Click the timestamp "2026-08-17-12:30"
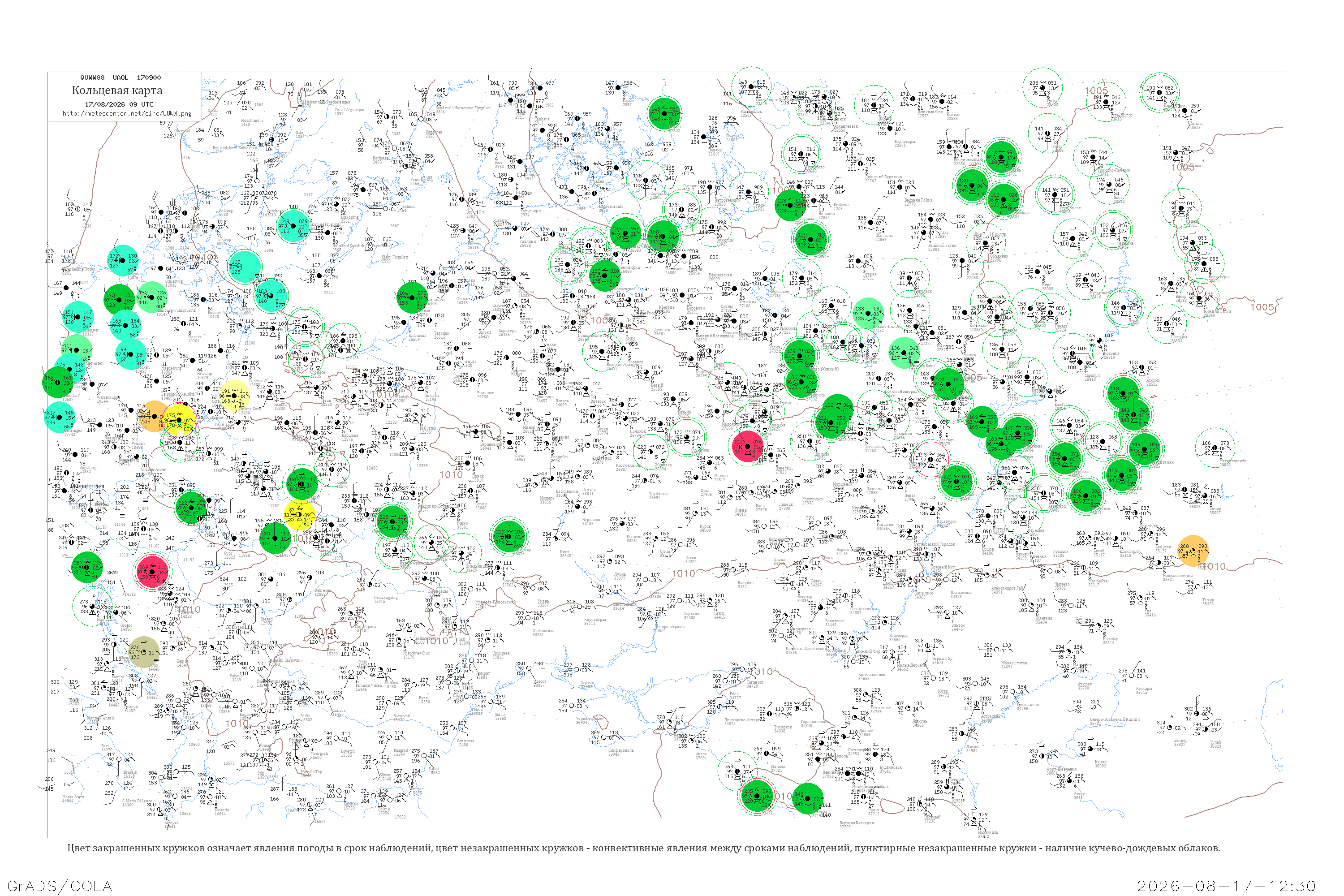 (1227, 886)
